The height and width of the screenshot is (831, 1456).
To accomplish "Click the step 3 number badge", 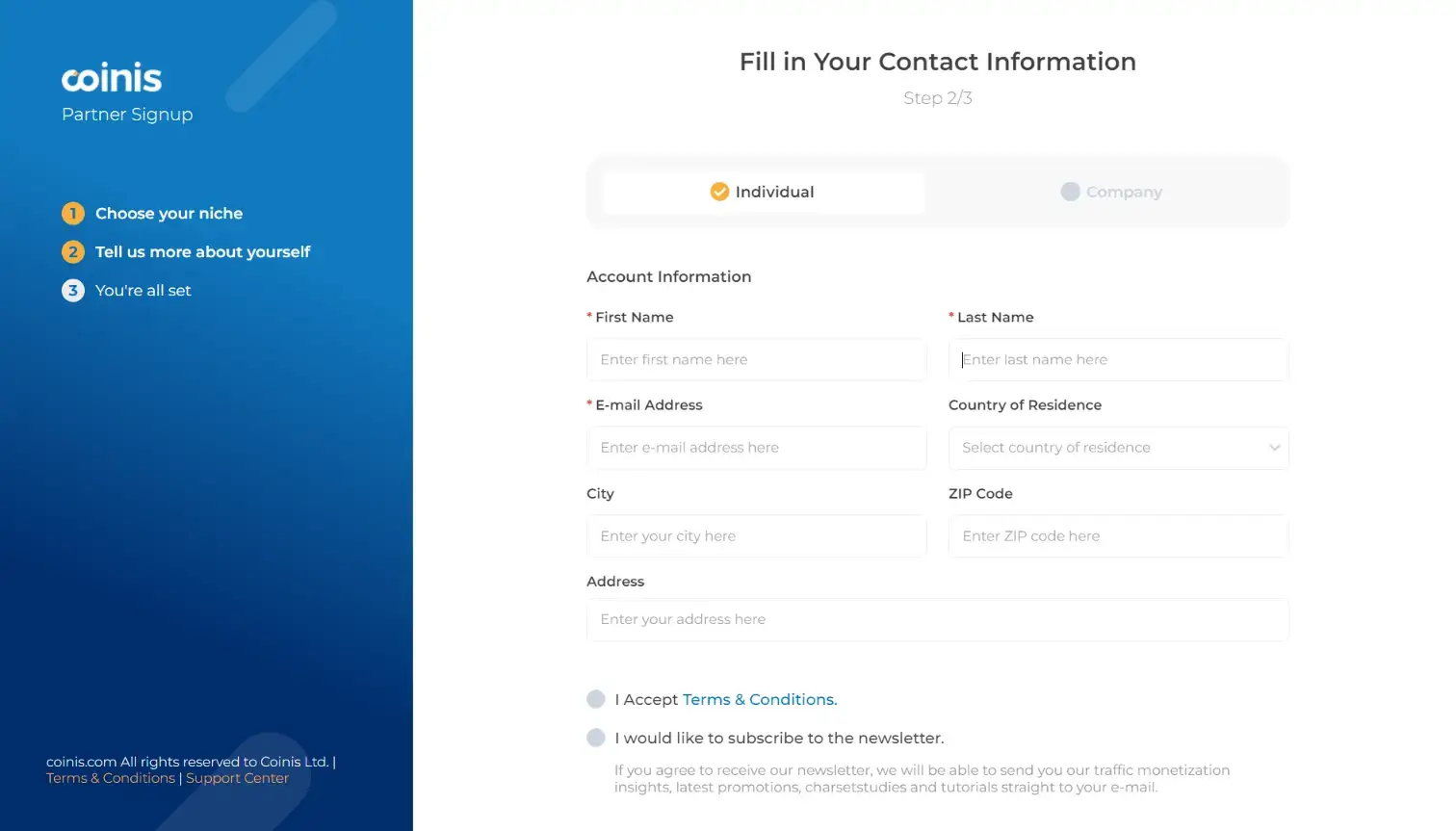I will [73, 291].
